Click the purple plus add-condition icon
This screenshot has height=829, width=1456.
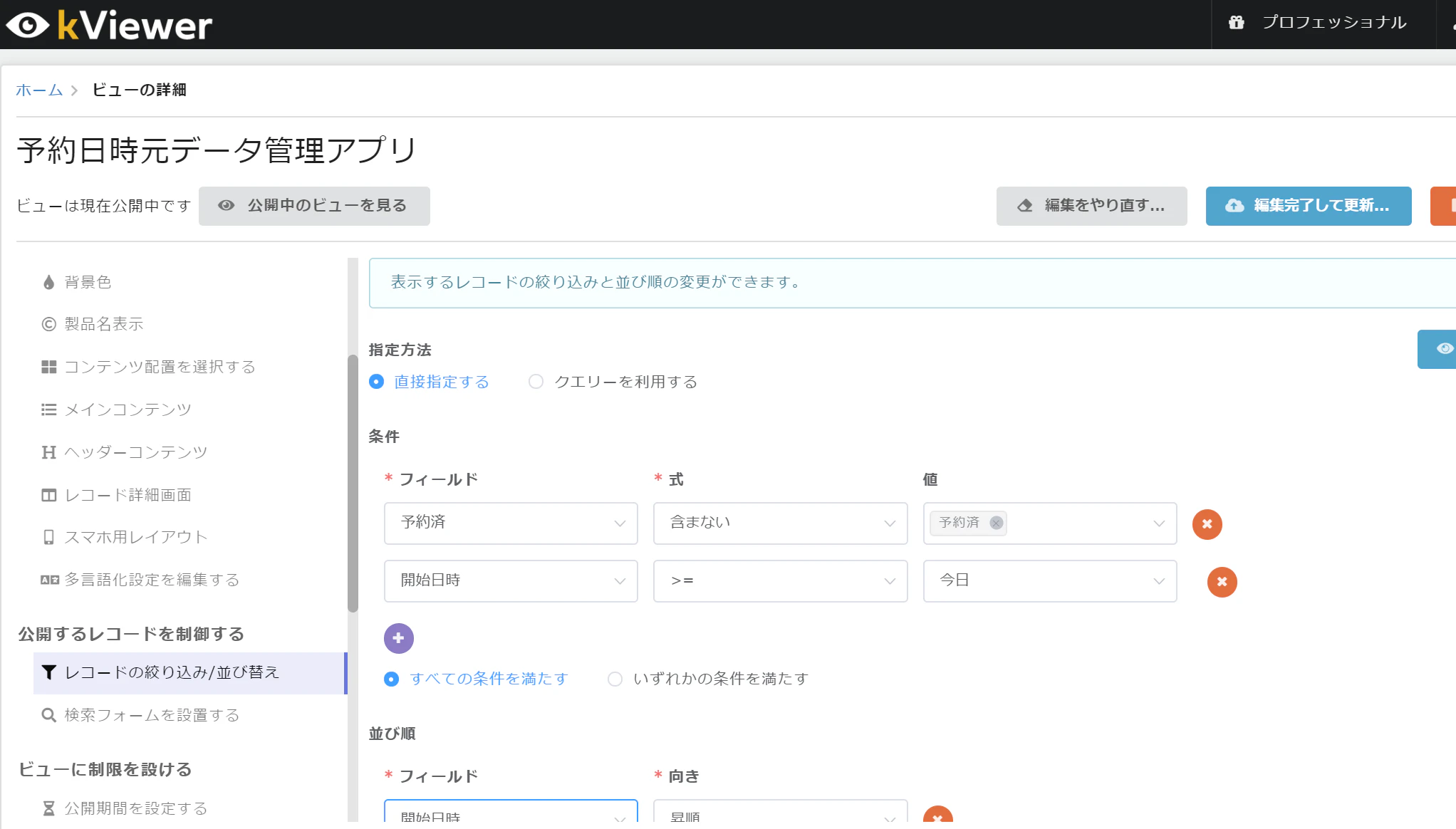tap(398, 638)
